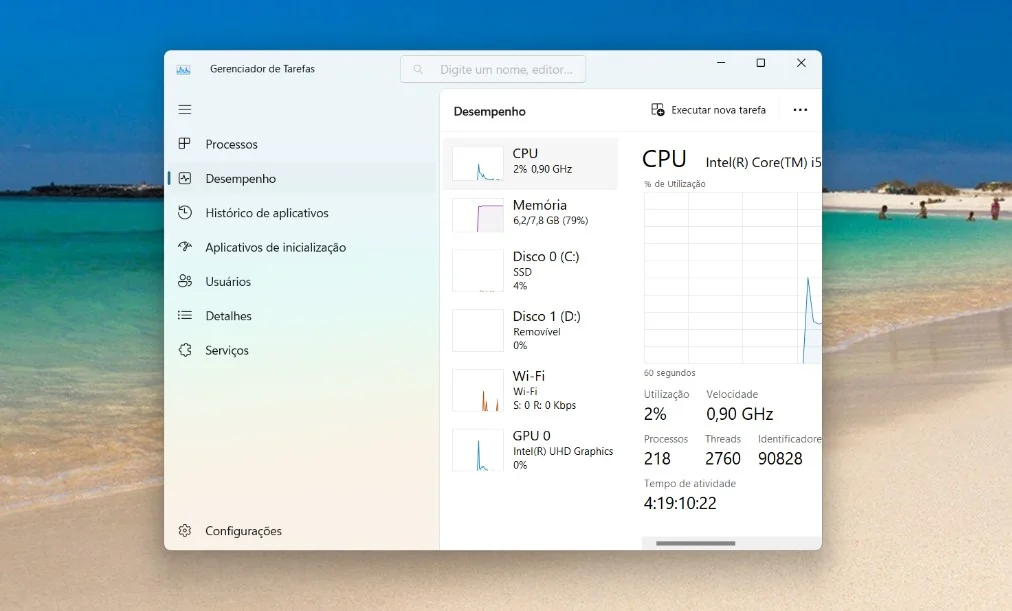
Task: Select the Processos grid icon
Action: (x=185, y=144)
